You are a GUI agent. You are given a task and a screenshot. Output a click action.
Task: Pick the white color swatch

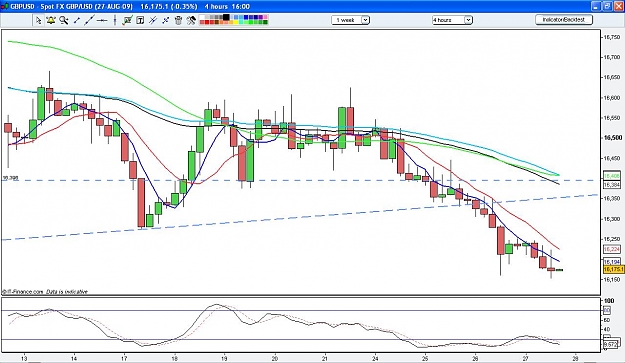coord(202,17)
